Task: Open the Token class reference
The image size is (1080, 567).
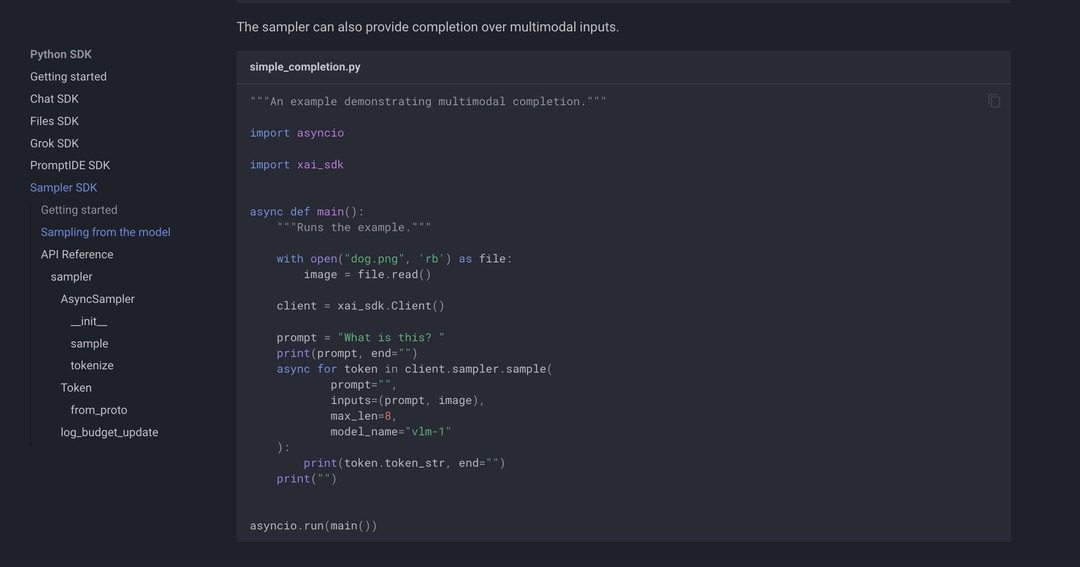Action: pos(76,388)
